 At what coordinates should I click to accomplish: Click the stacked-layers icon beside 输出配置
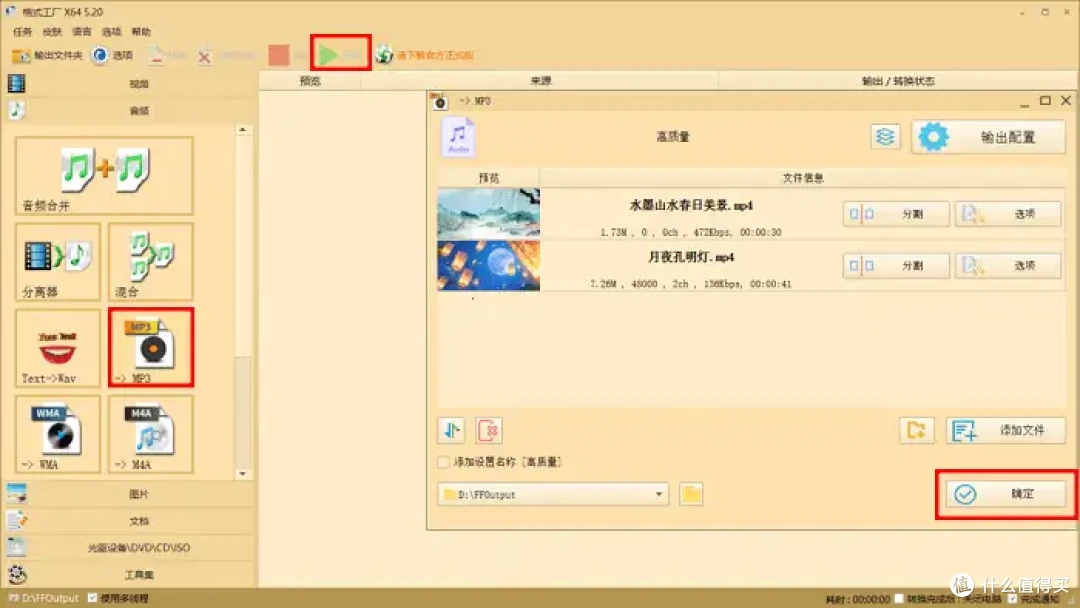pyautogui.click(x=885, y=136)
